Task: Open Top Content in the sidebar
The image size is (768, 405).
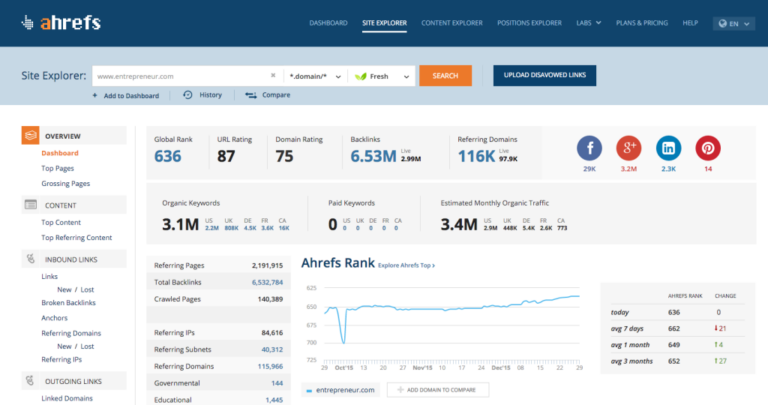Action: pyautogui.click(x=61, y=222)
